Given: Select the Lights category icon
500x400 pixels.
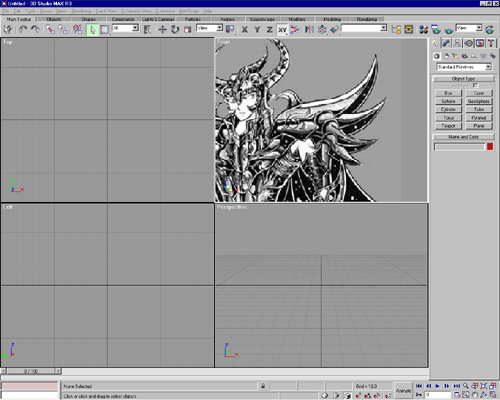Looking at the screenshot, I should click(x=455, y=56).
